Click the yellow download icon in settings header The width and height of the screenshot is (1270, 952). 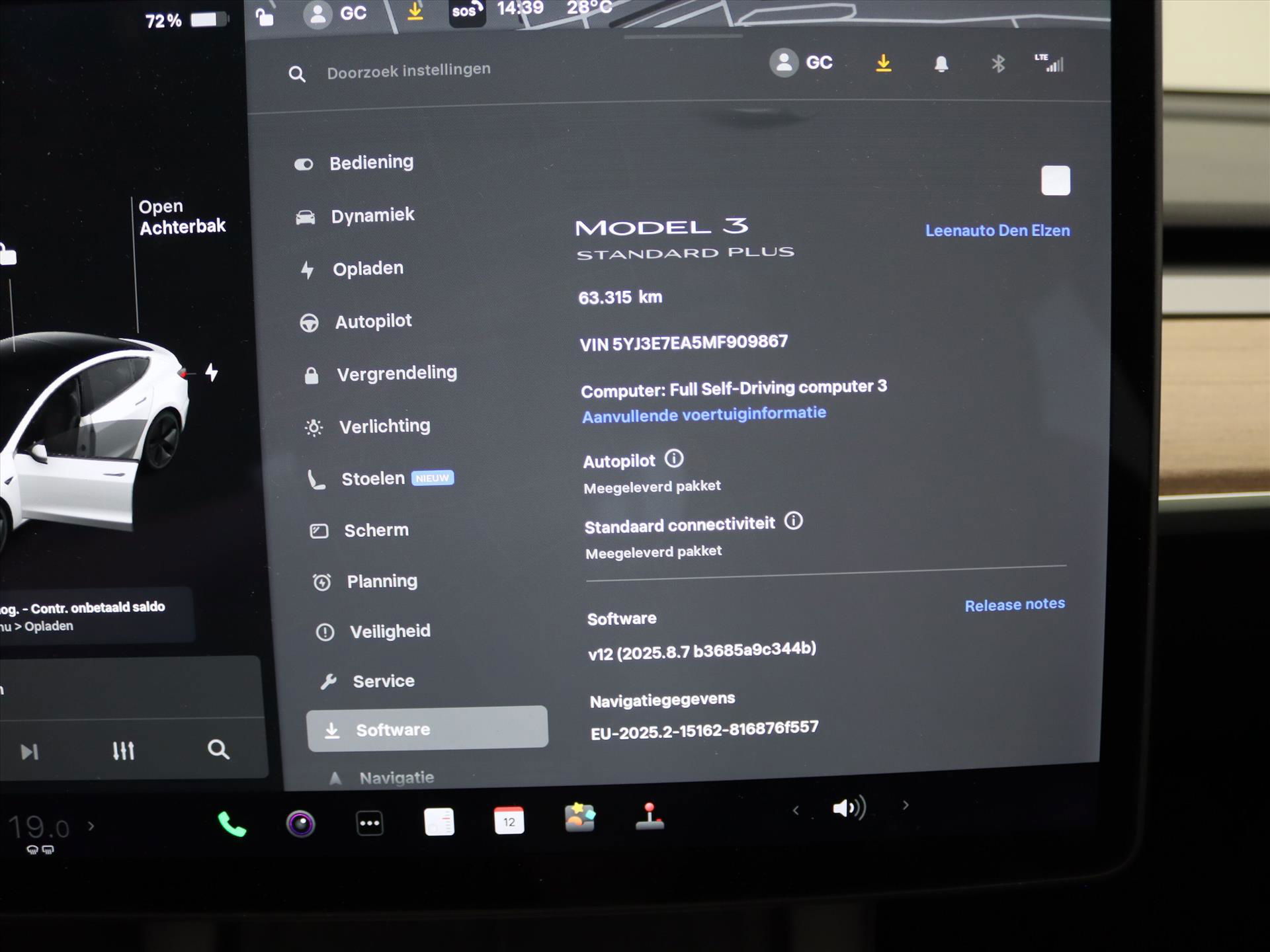tap(884, 63)
